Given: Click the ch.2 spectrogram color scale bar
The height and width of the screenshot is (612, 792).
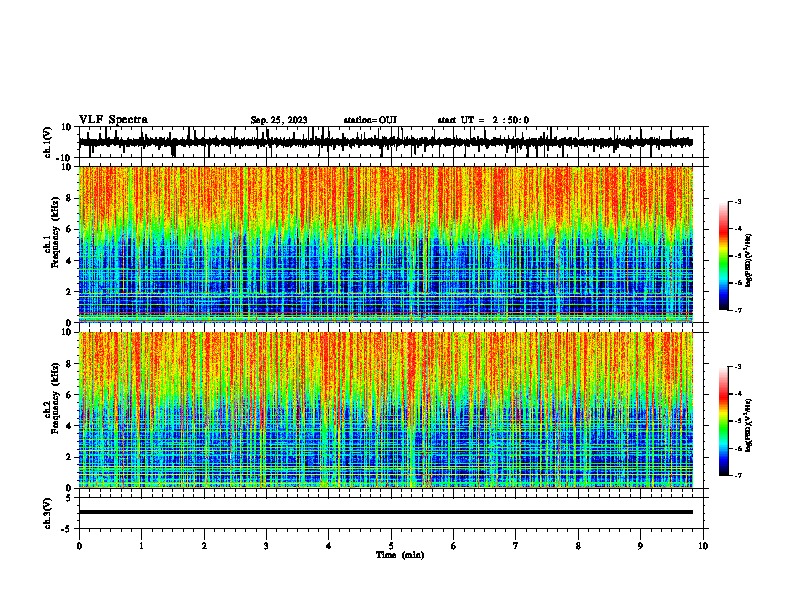Looking at the screenshot, I should (x=724, y=421).
